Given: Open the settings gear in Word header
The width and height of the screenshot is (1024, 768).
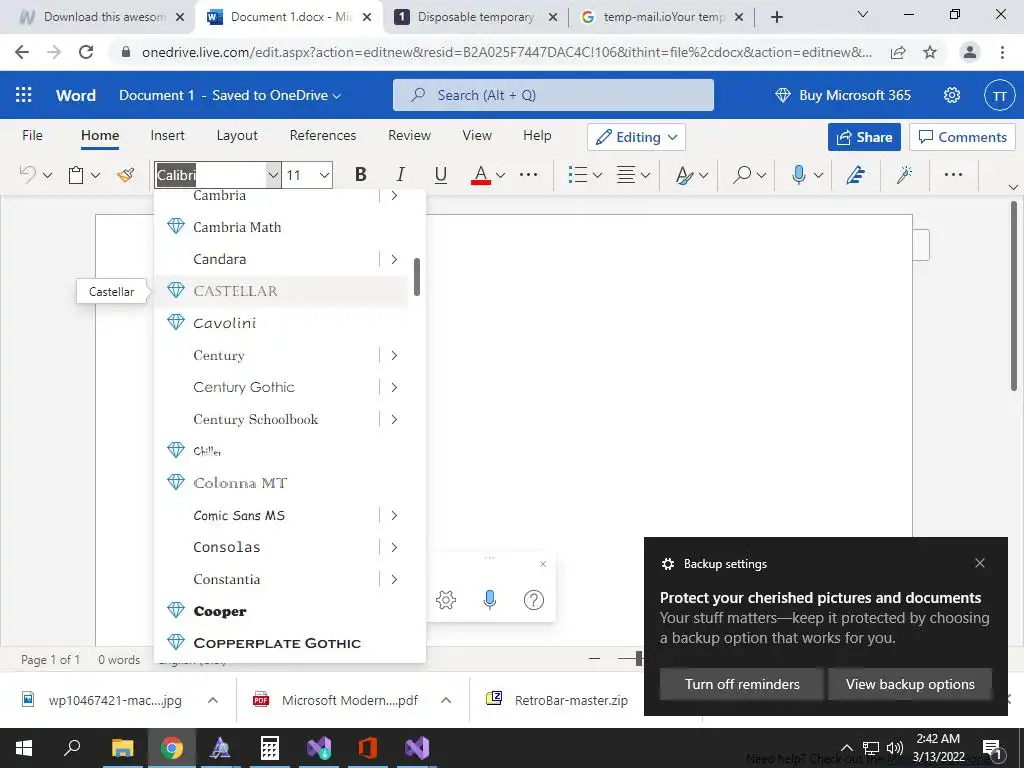Looking at the screenshot, I should tap(952, 95).
